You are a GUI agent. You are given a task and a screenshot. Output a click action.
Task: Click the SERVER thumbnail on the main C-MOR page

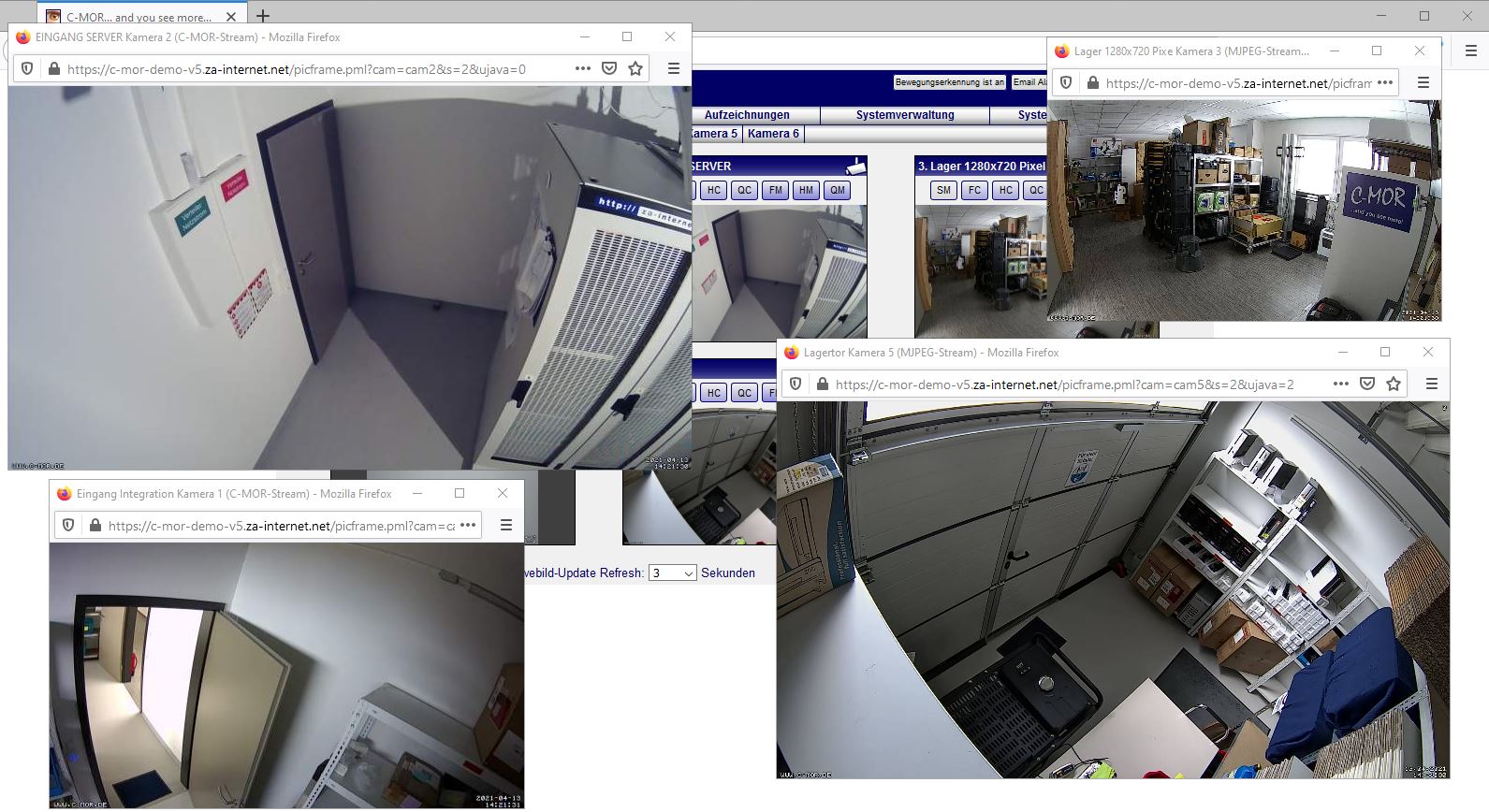point(780,271)
